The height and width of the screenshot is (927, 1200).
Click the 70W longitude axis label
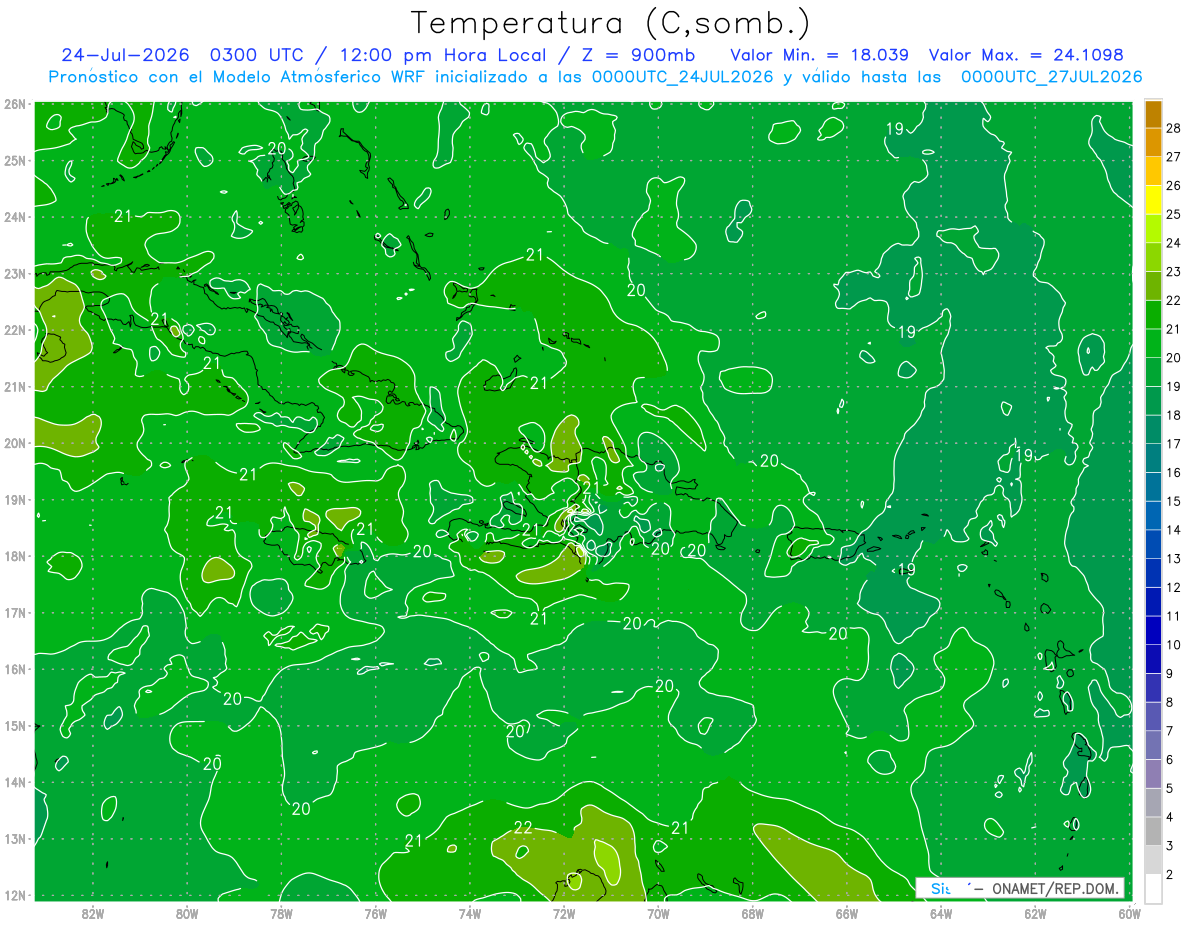(x=658, y=912)
